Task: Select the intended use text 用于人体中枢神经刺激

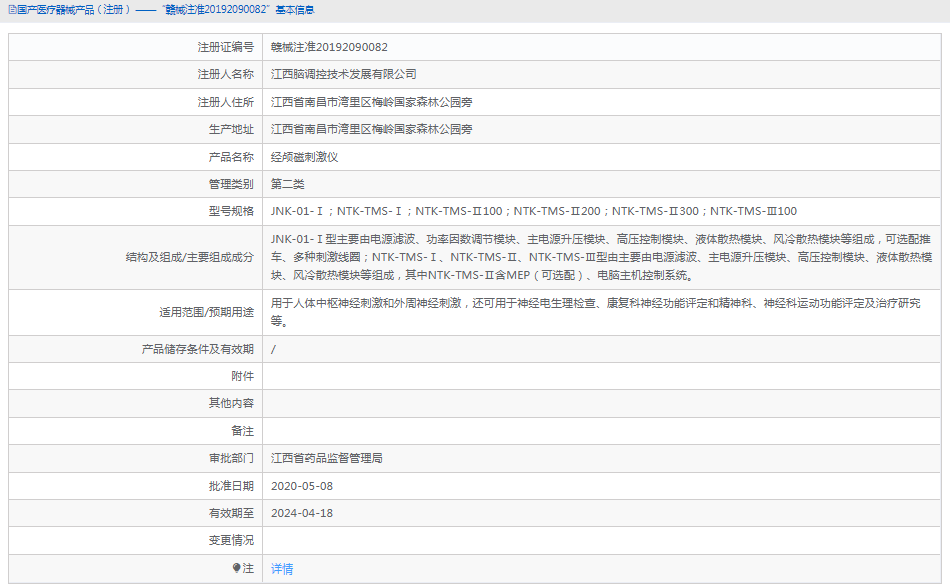Action: (x=596, y=312)
